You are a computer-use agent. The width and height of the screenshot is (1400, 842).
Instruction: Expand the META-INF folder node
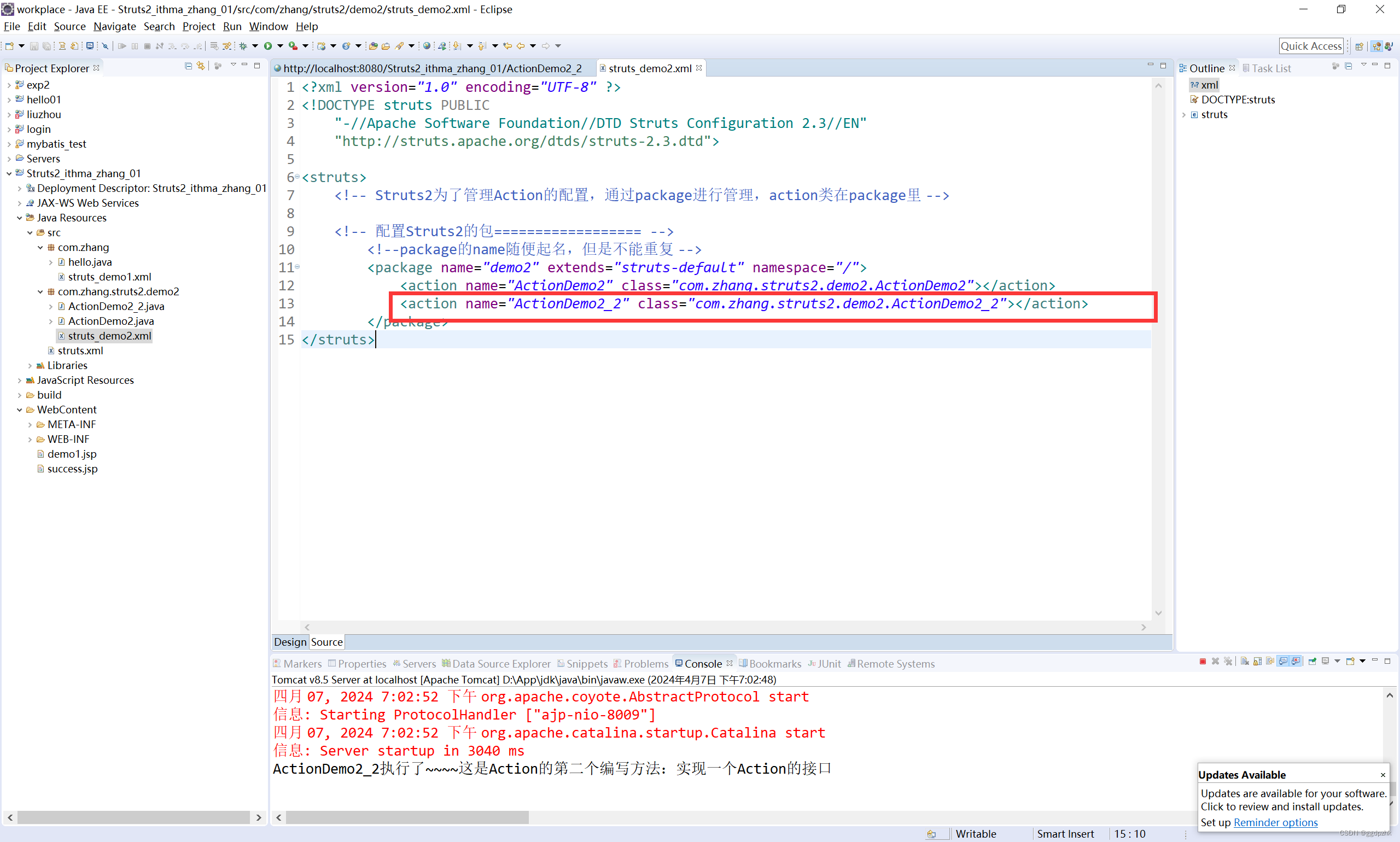(x=30, y=424)
